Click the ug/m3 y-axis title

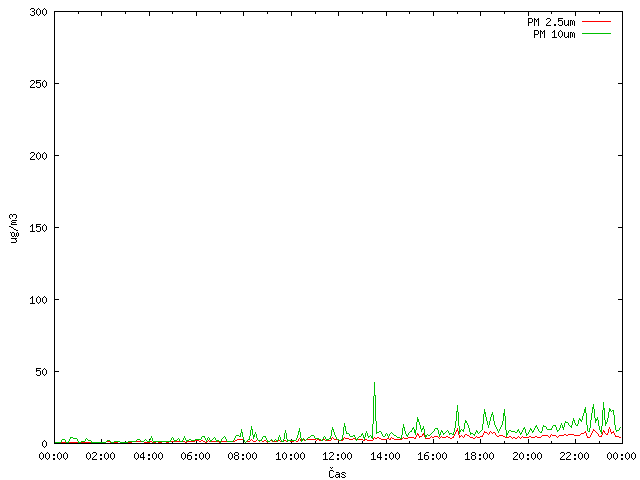(x=14, y=228)
